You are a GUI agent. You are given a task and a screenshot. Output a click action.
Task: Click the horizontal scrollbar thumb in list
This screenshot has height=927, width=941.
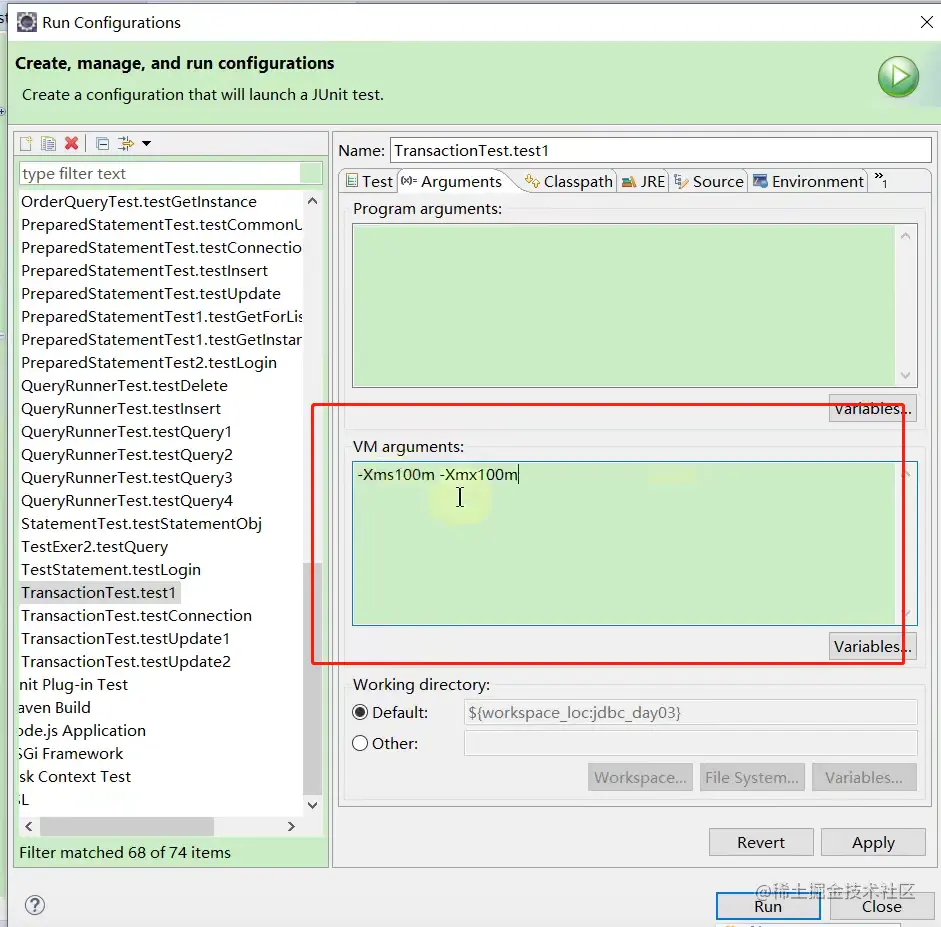click(127, 826)
